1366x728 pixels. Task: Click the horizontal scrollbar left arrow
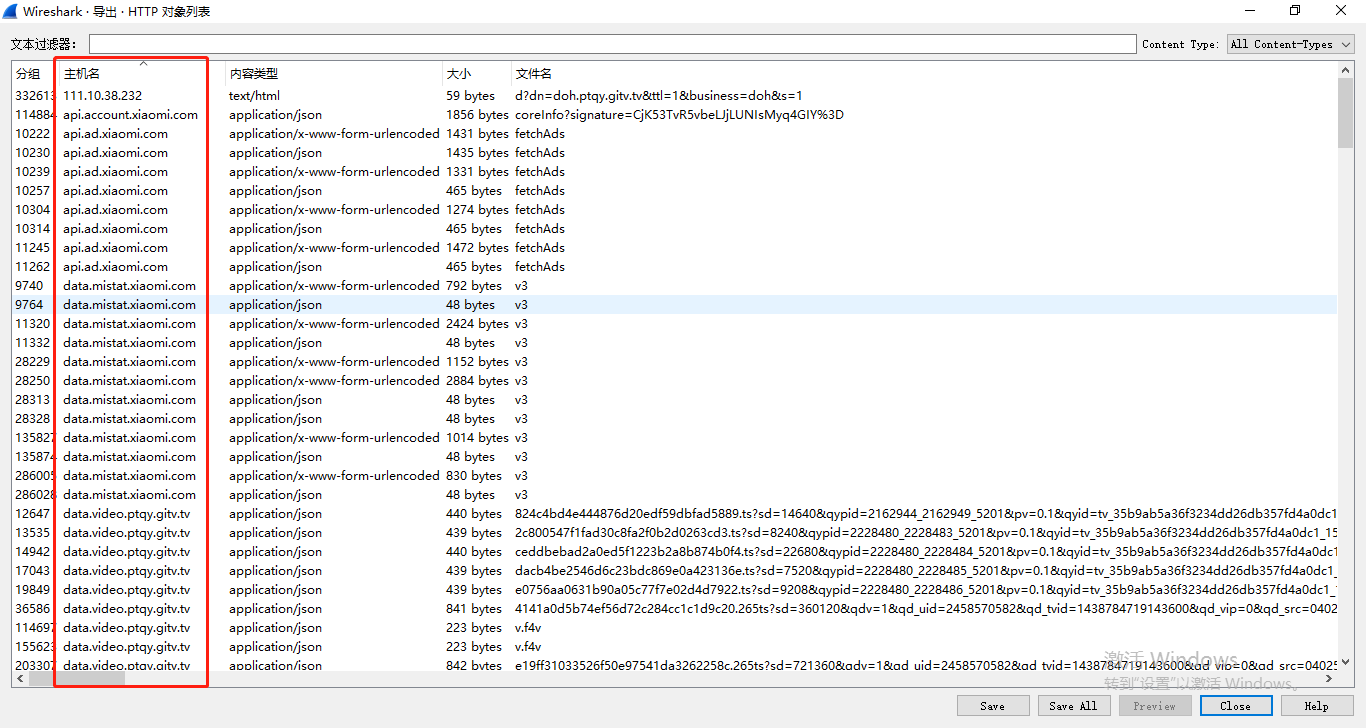(20, 679)
